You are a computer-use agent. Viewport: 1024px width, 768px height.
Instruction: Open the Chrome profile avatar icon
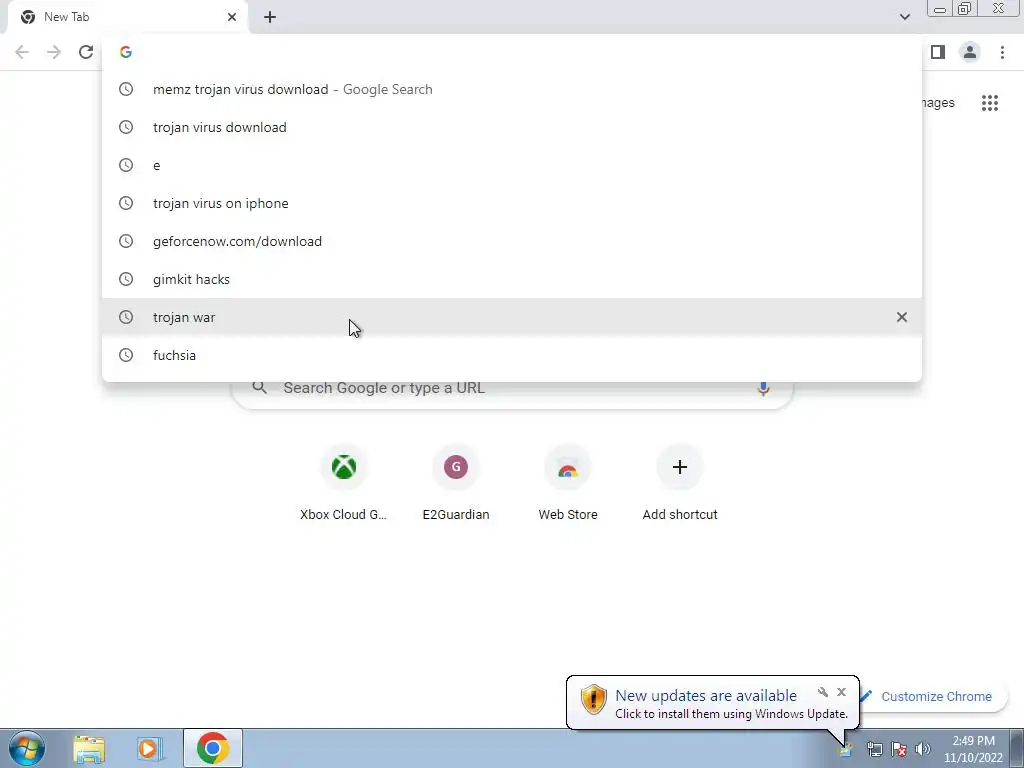pos(970,52)
